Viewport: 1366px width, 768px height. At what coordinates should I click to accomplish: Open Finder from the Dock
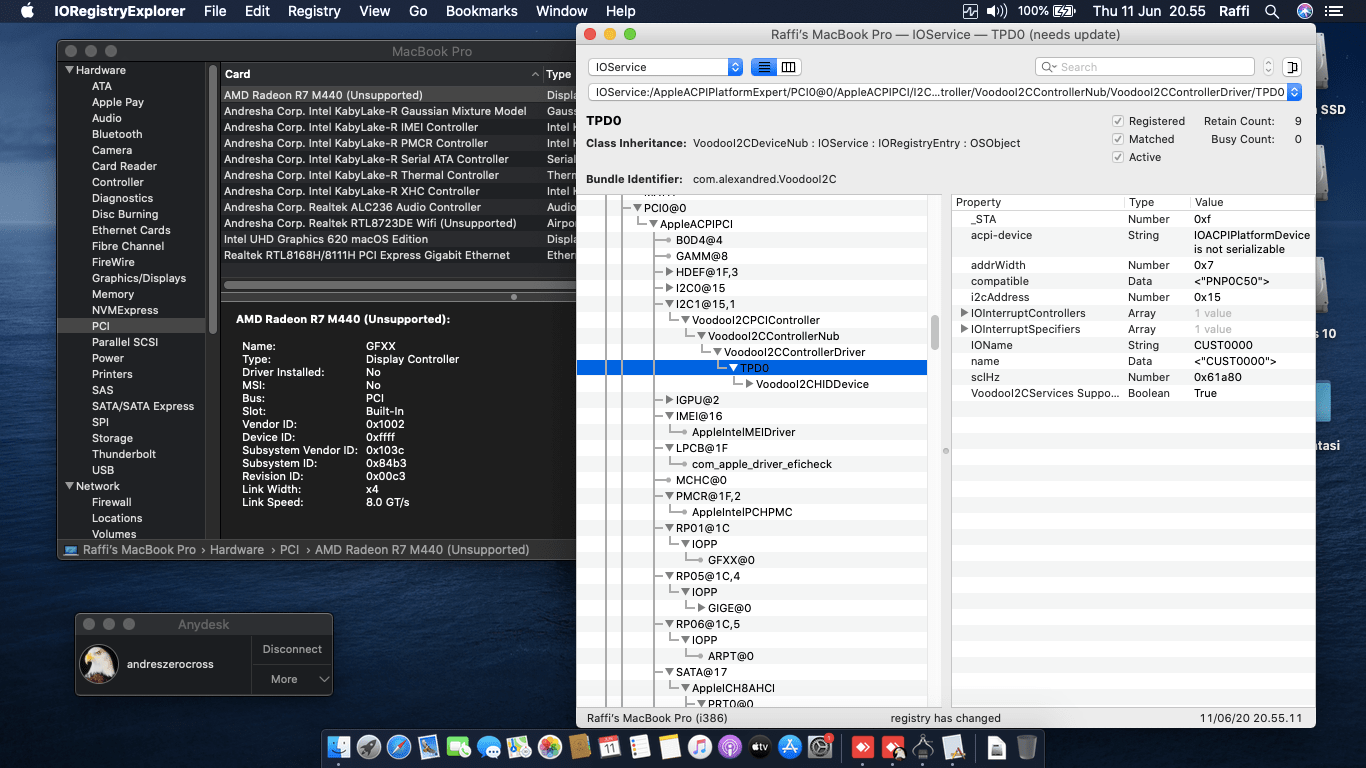(340, 746)
